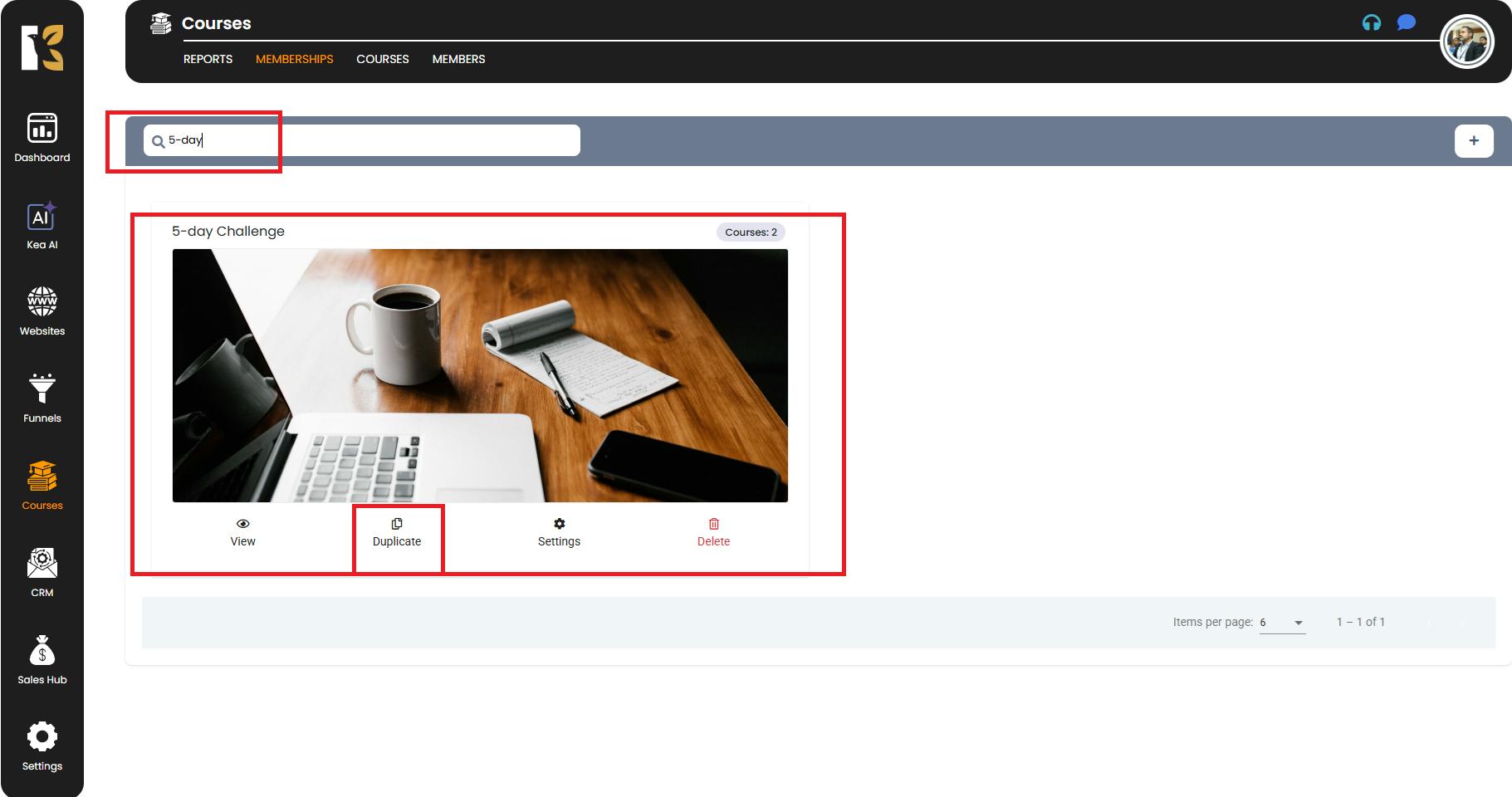
Task: Open the Dashboard from the sidebar
Action: 42,138
